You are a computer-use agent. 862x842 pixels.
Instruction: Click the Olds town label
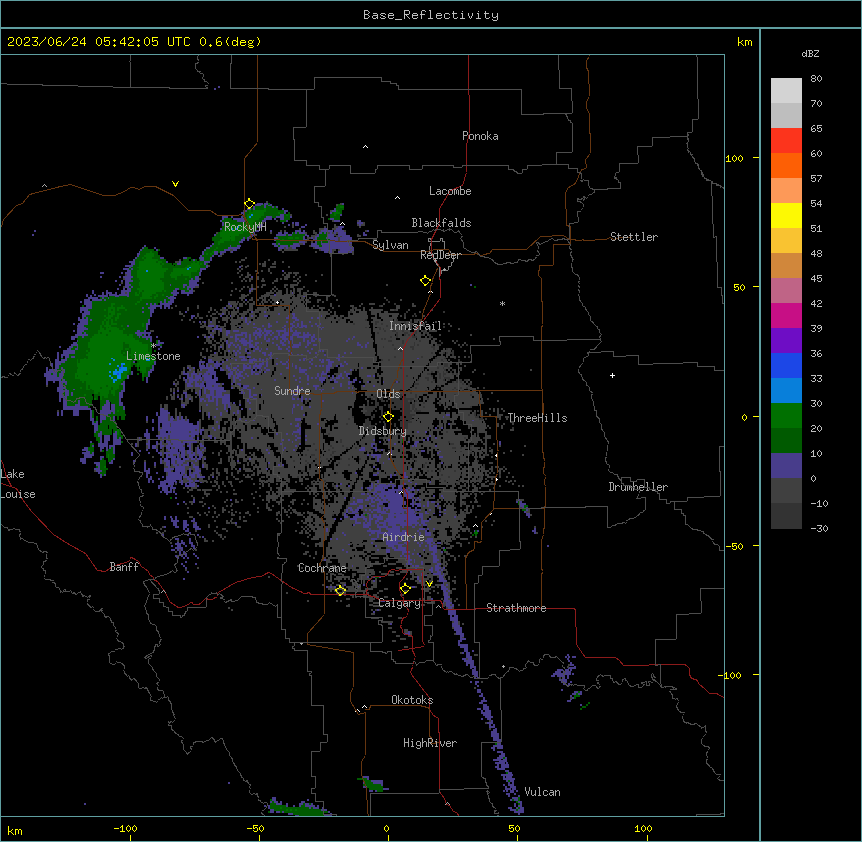[388, 394]
